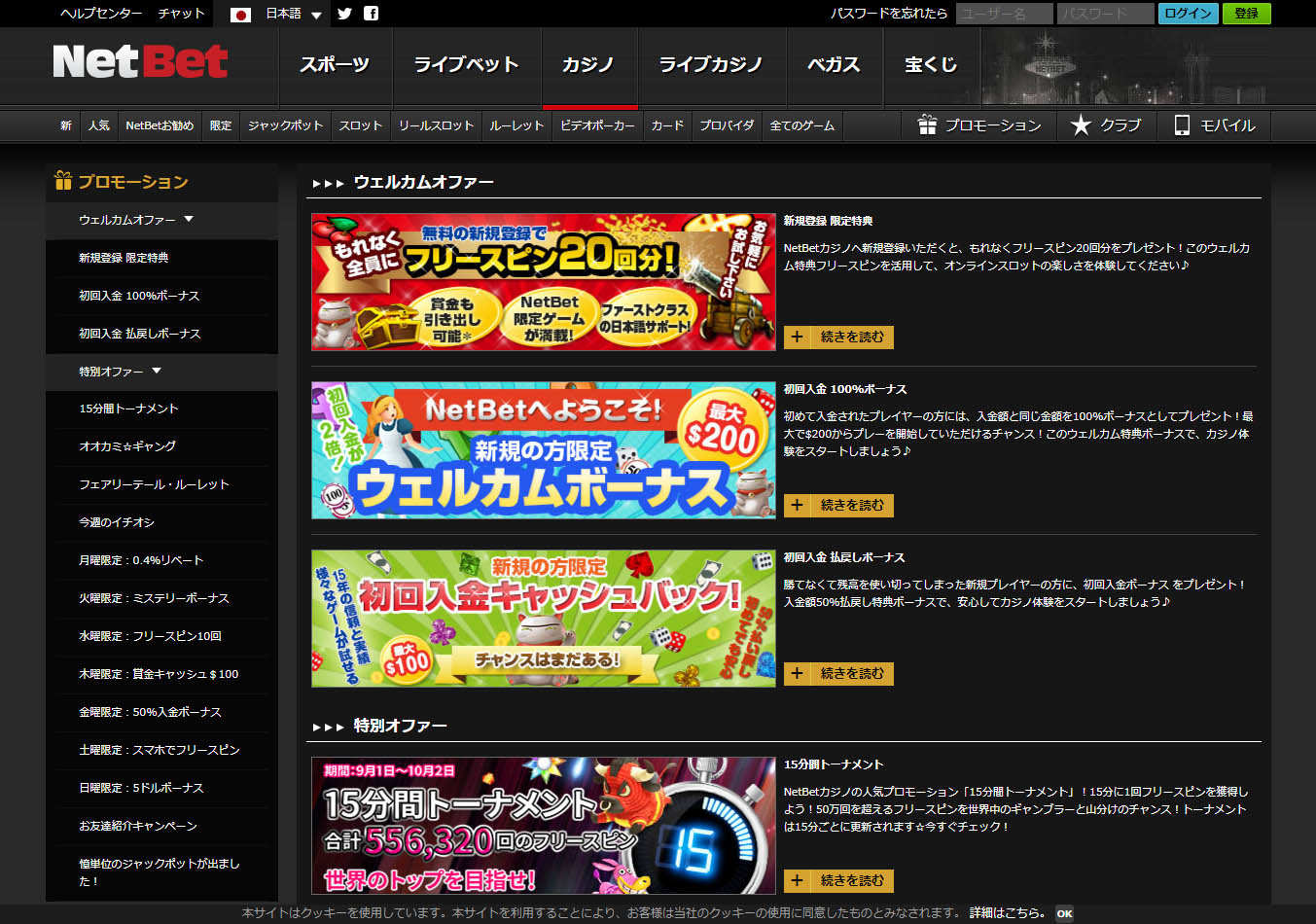Click the star icon beside クラブ
This screenshot has height=924, width=1316.
pyautogui.click(x=1081, y=124)
